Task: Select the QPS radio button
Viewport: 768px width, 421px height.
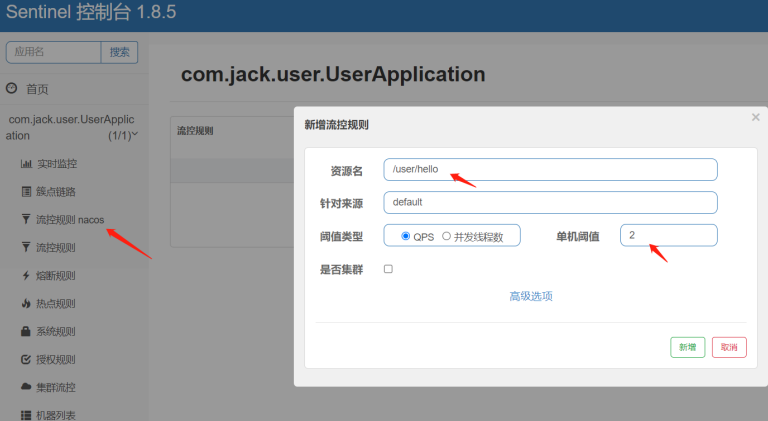Action: 406,236
